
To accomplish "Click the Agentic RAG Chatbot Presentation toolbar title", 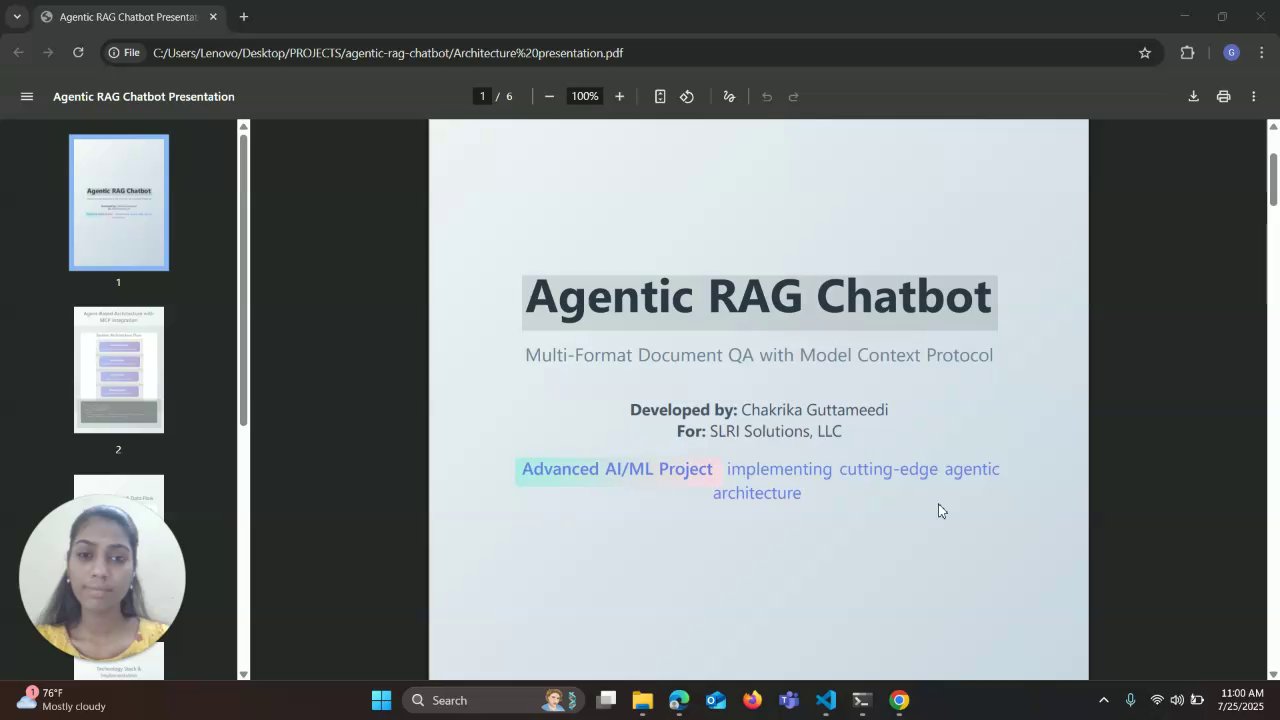I will 144,97.
